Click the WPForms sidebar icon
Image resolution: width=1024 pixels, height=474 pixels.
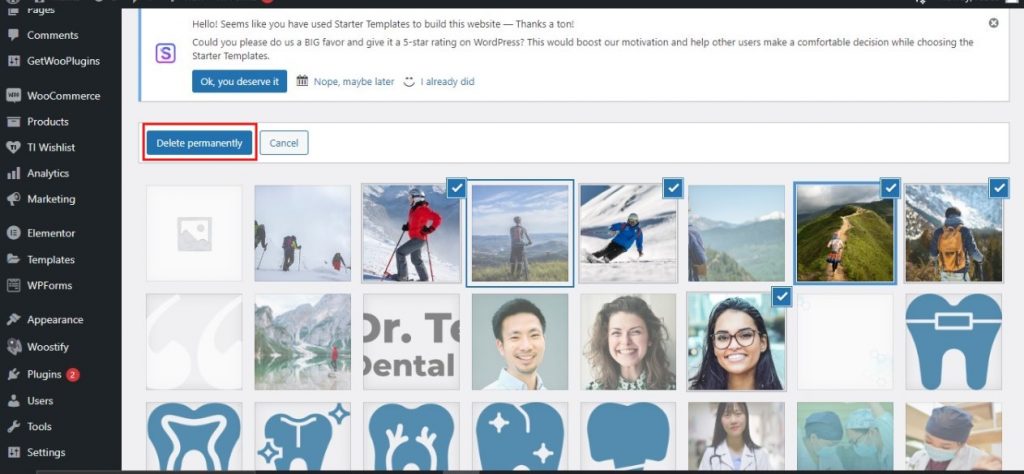tap(13, 285)
